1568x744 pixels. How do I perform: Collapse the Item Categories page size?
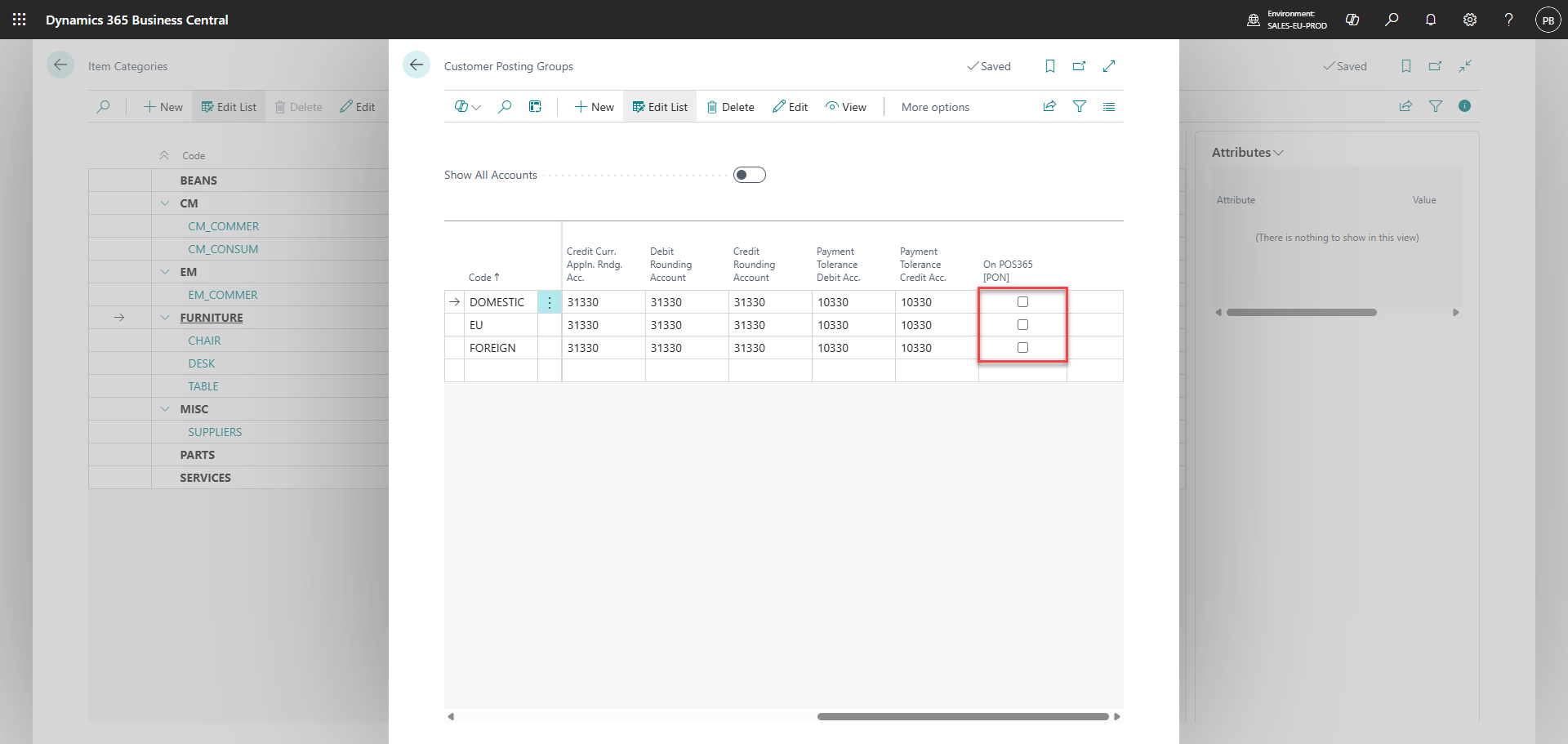tap(1465, 66)
